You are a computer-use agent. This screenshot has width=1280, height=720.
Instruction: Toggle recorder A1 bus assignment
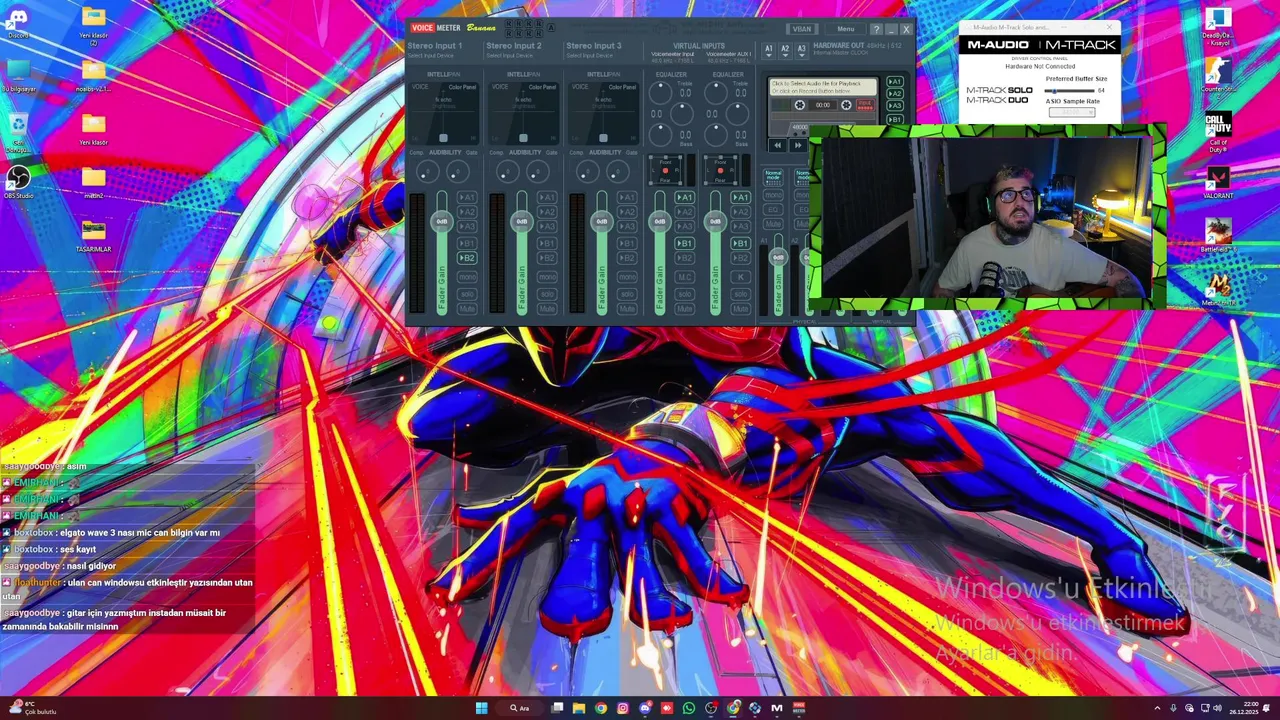[895, 81]
